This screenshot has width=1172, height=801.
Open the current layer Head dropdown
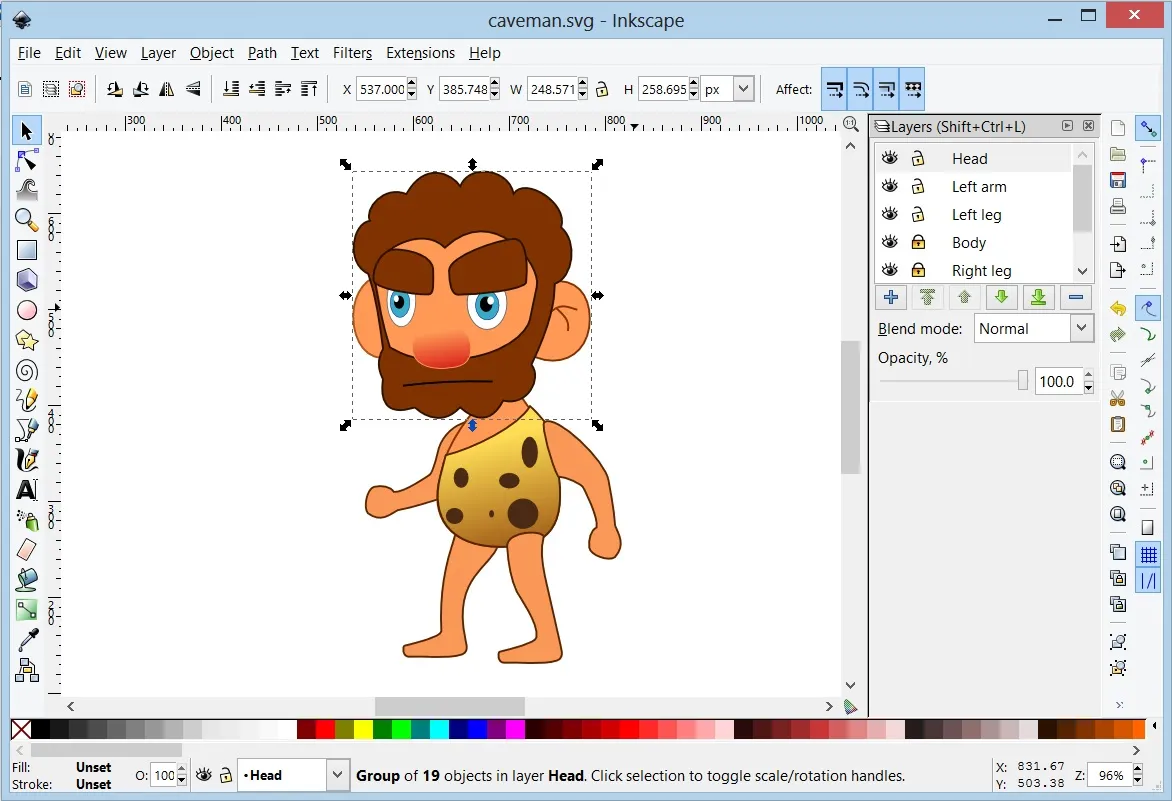(338, 775)
